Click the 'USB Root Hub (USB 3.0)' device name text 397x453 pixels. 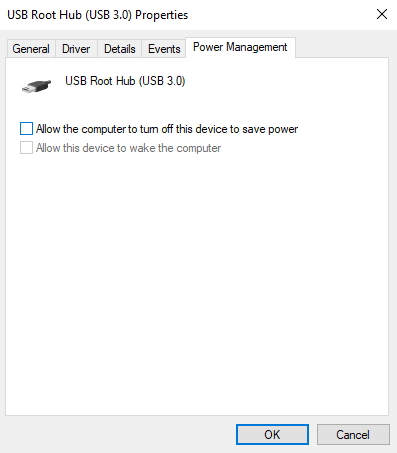click(125, 81)
